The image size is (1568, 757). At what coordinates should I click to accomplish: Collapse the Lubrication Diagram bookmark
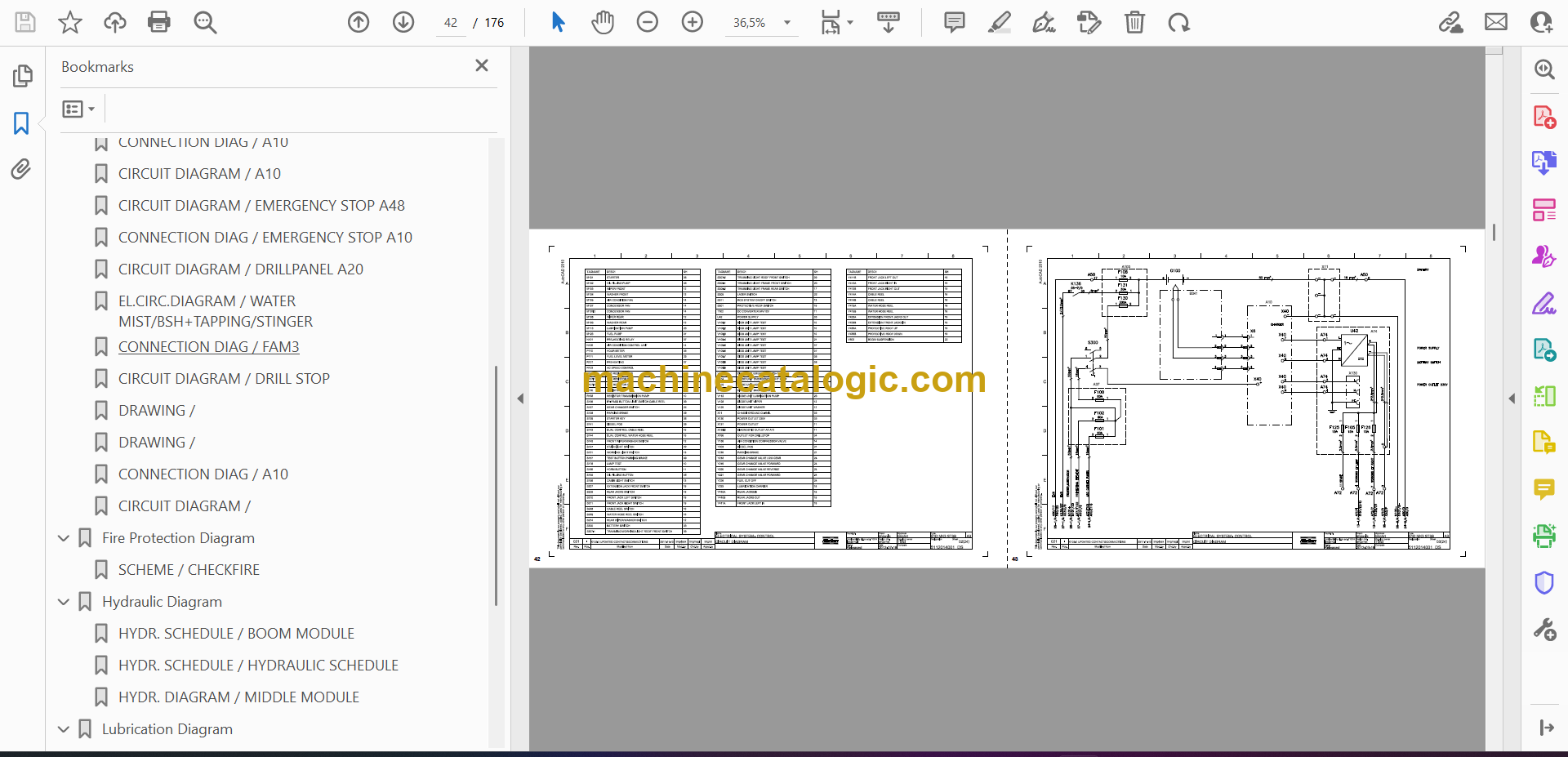click(x=64, y=728)
